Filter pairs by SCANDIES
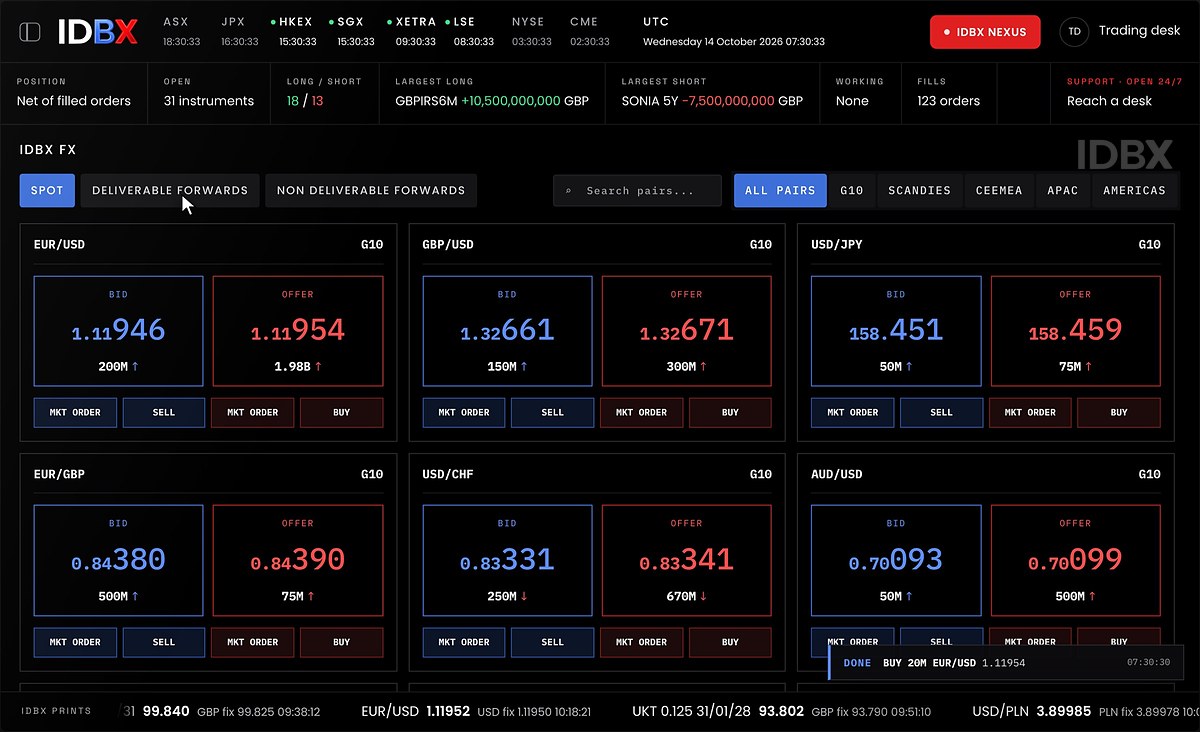 (x=919, y=190)
